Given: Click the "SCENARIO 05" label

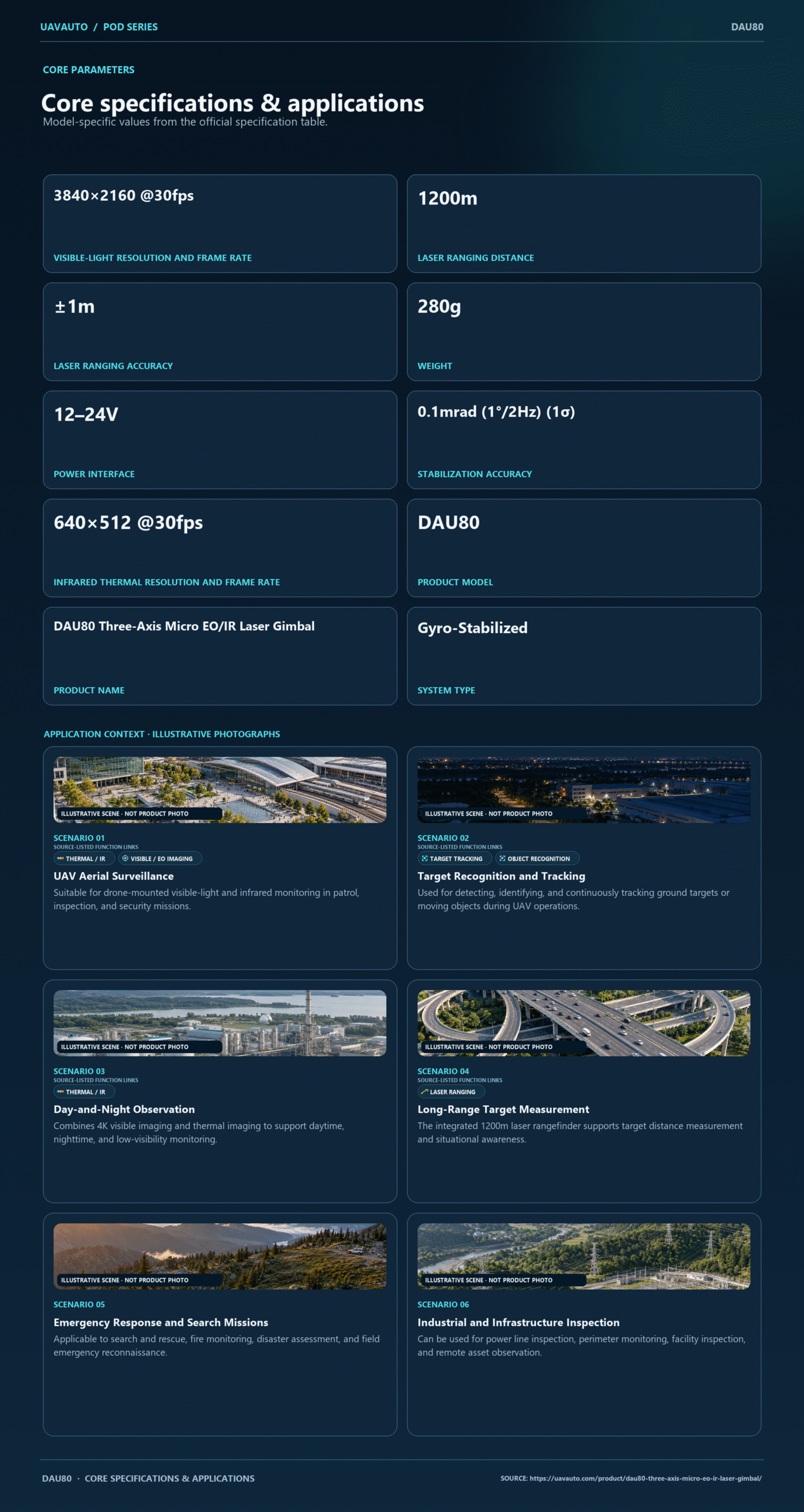Looking at the screenshot, I should tap(79, 1305).
